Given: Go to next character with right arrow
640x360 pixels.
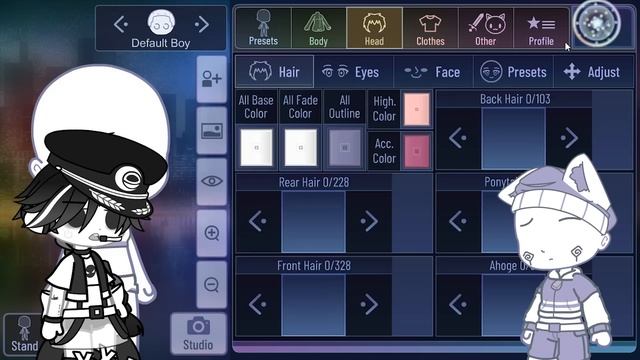Looking at the screenshot, I should pos(202,24).
